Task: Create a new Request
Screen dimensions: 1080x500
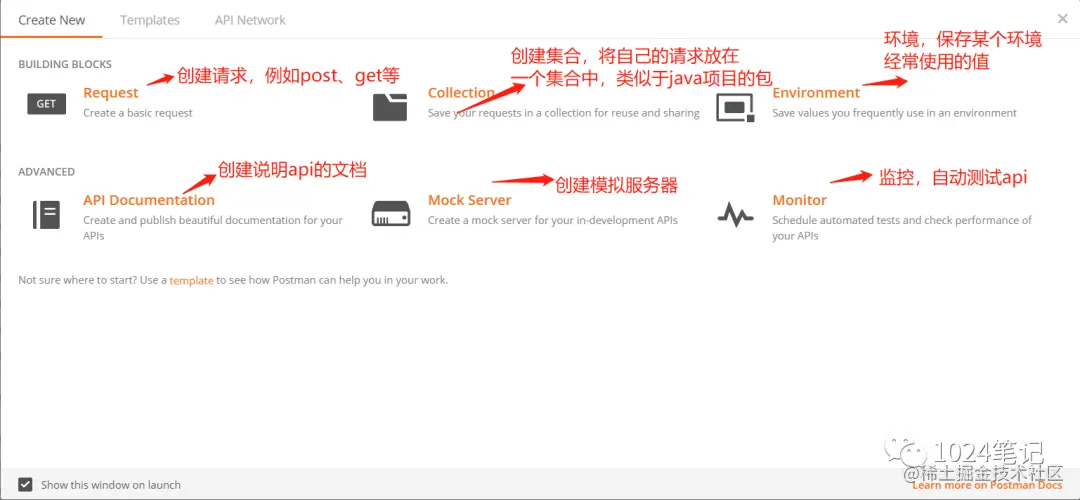Action: point(110,93)
